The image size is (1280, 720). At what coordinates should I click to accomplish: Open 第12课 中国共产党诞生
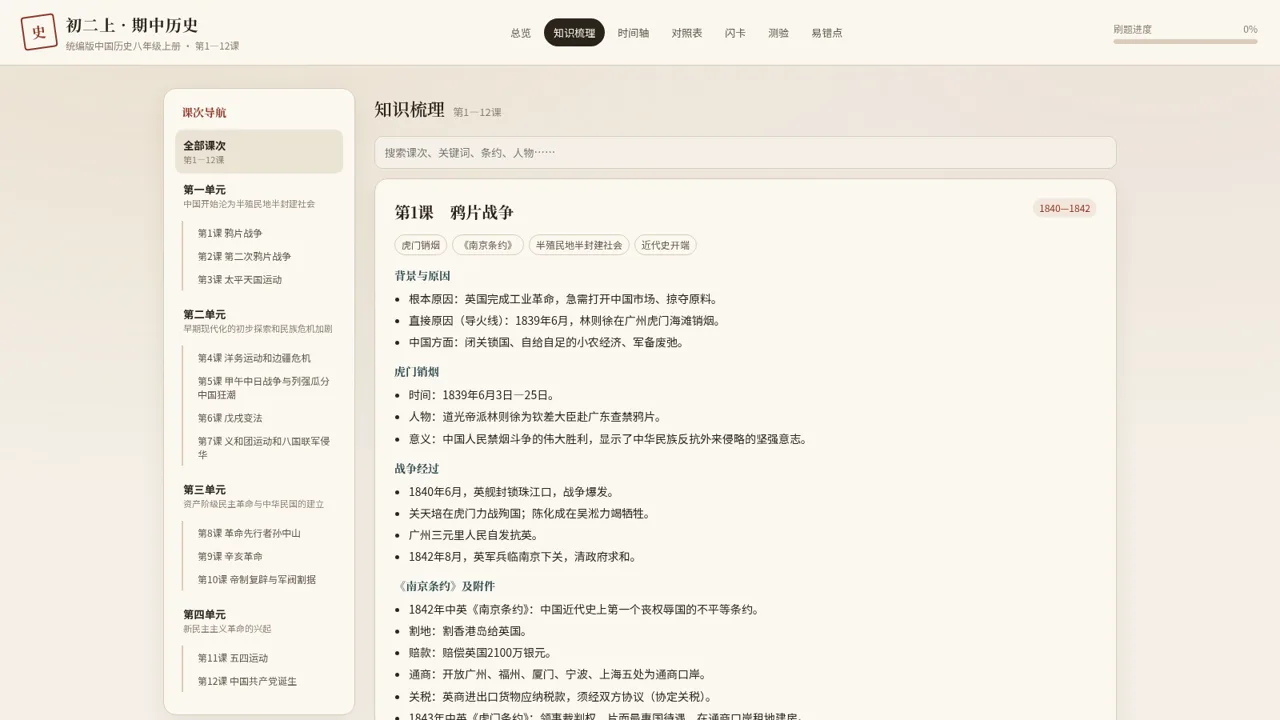point(247,682)
